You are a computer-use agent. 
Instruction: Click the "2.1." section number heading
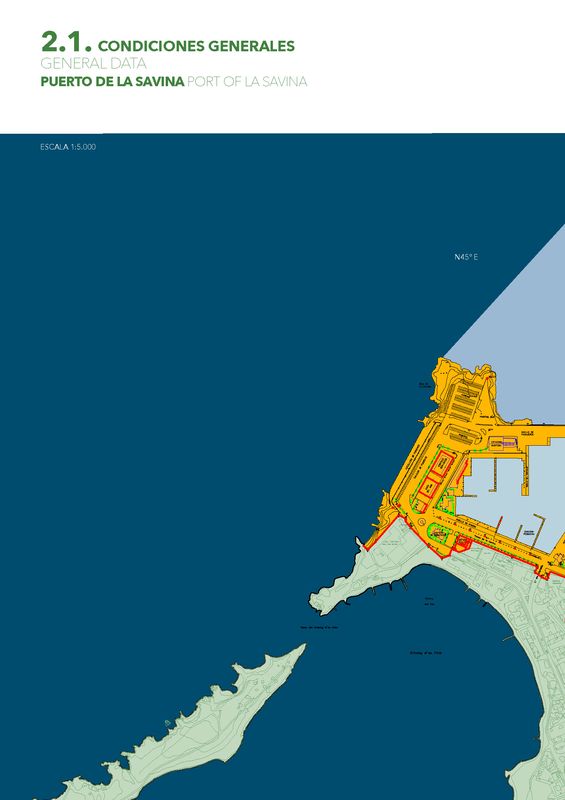(x=66, y=42)
